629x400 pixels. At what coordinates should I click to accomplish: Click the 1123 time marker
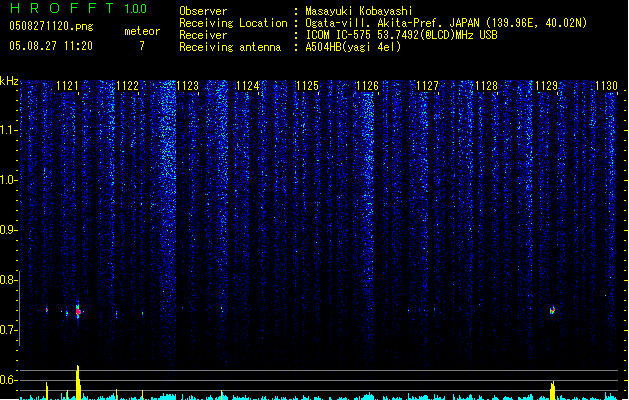pos(187,86)
